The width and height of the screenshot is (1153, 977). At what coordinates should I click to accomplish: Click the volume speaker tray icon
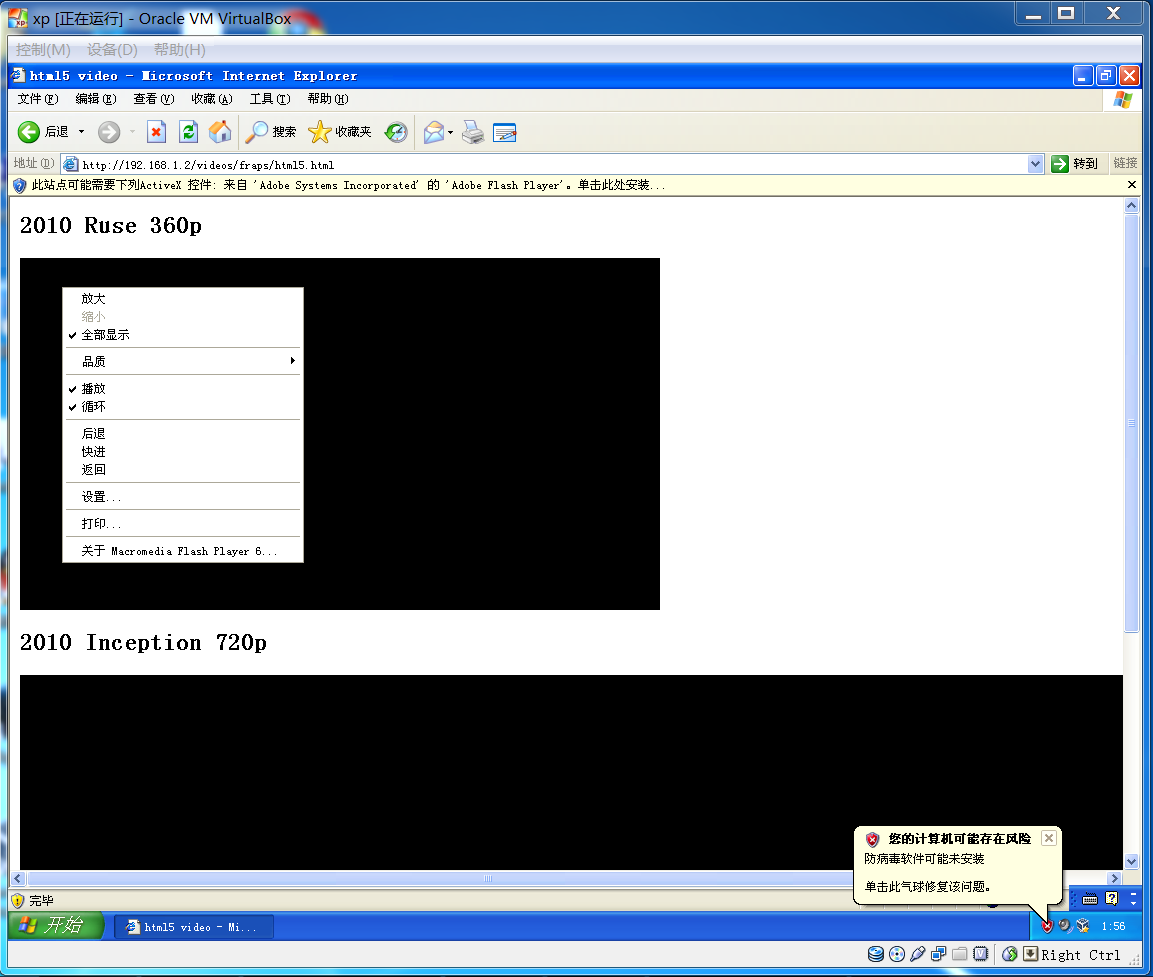pos(1065,926)
